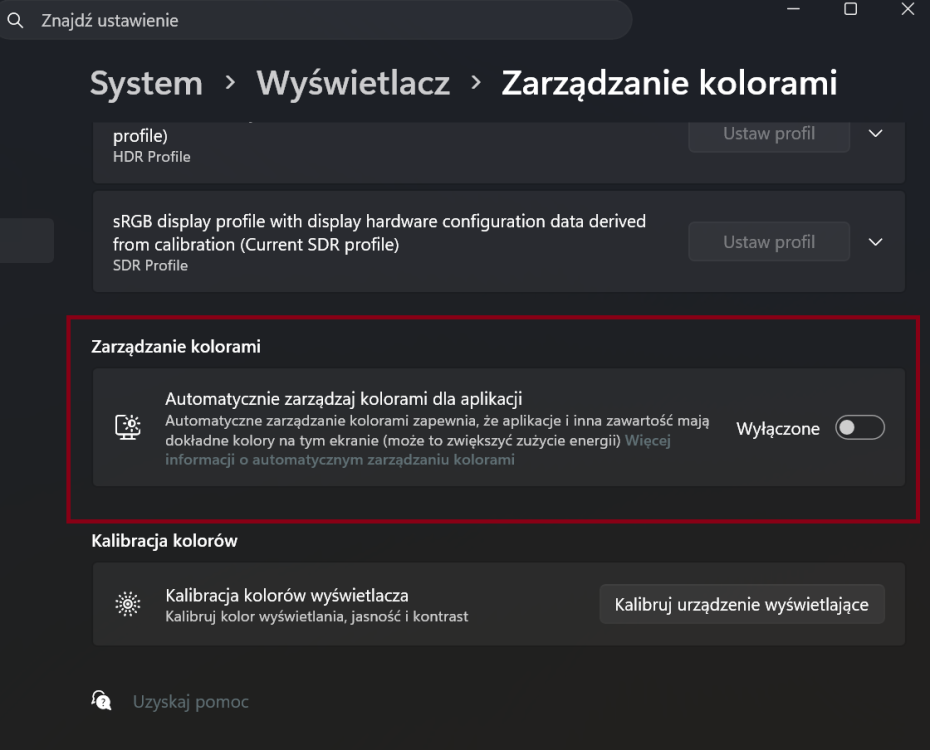Click Ustaw profil for the HDR Profile

(x=769, y=135)
